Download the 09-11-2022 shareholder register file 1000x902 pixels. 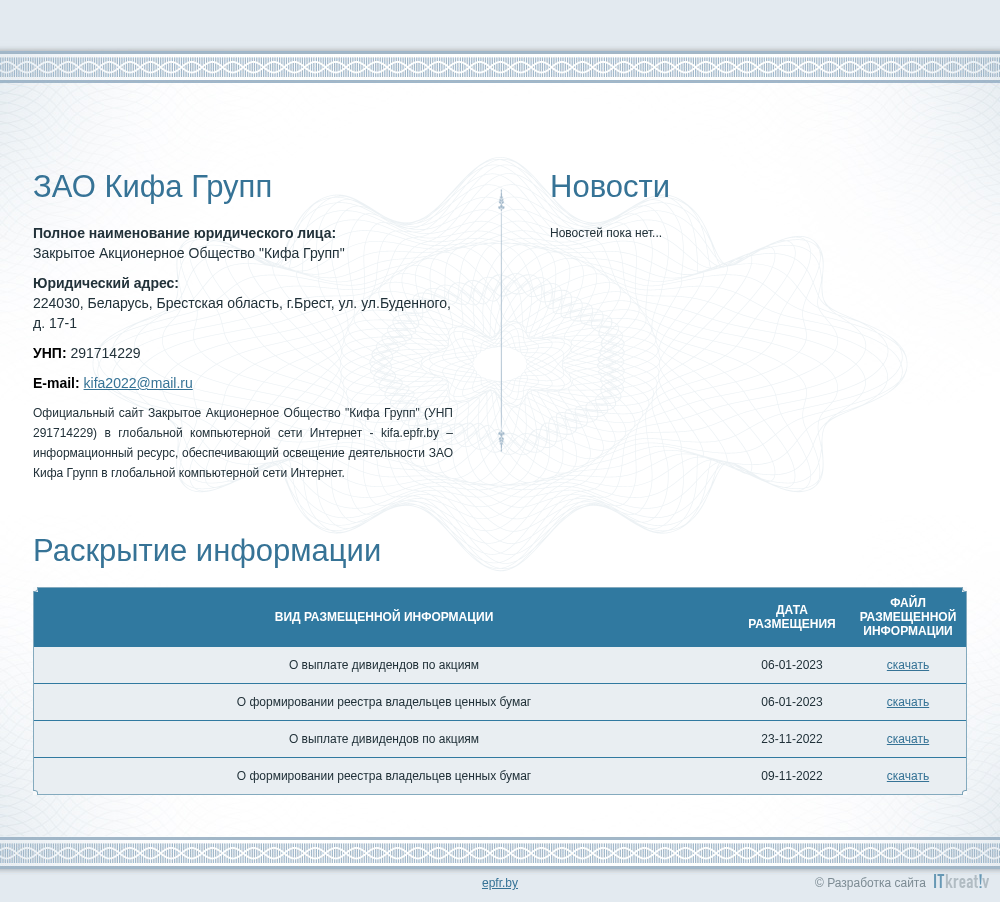pos(908,776)
